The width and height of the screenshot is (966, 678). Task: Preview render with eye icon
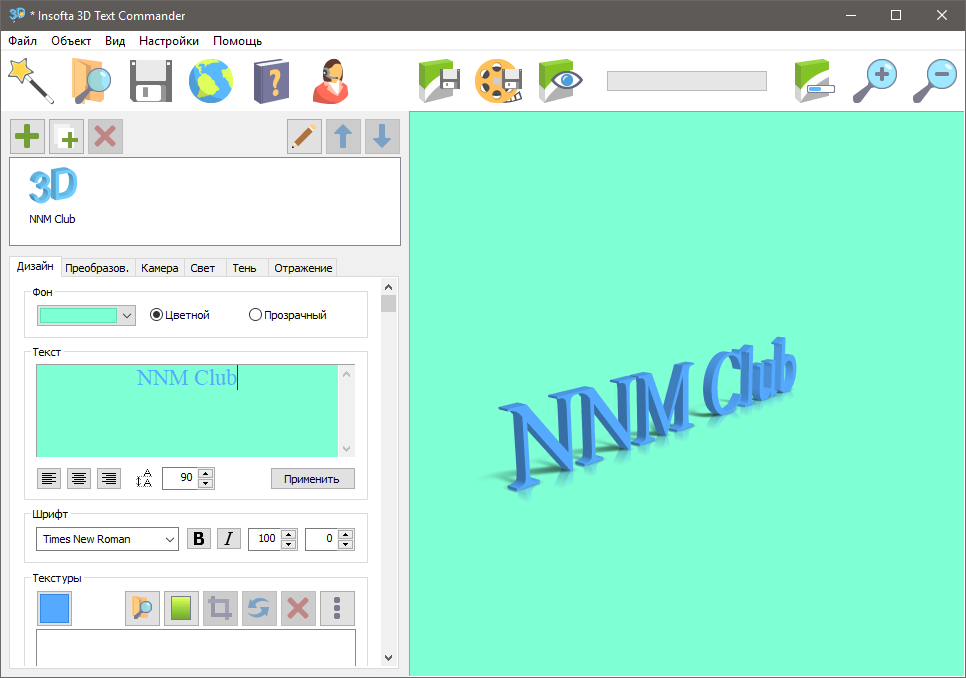coord(560,81)
